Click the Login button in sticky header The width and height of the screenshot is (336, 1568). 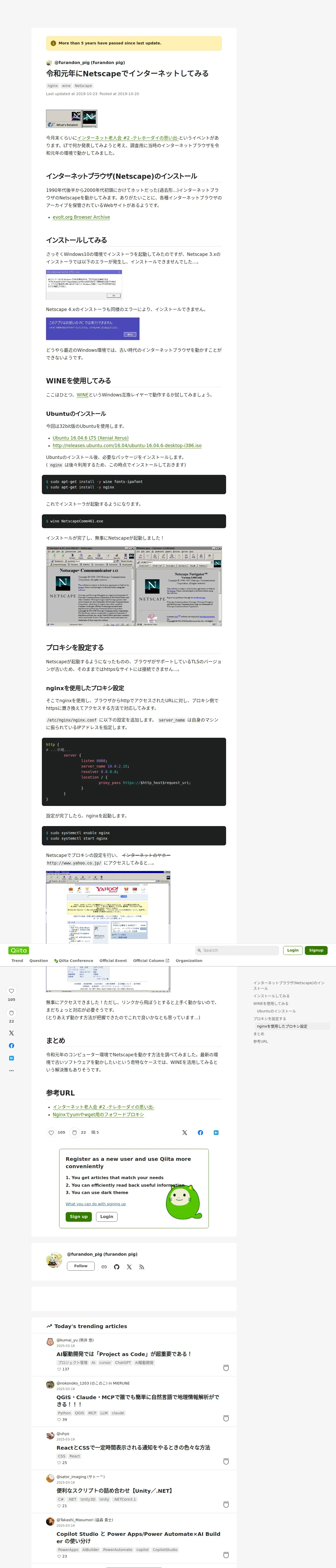pyautogui.click(x=293, y=950)
